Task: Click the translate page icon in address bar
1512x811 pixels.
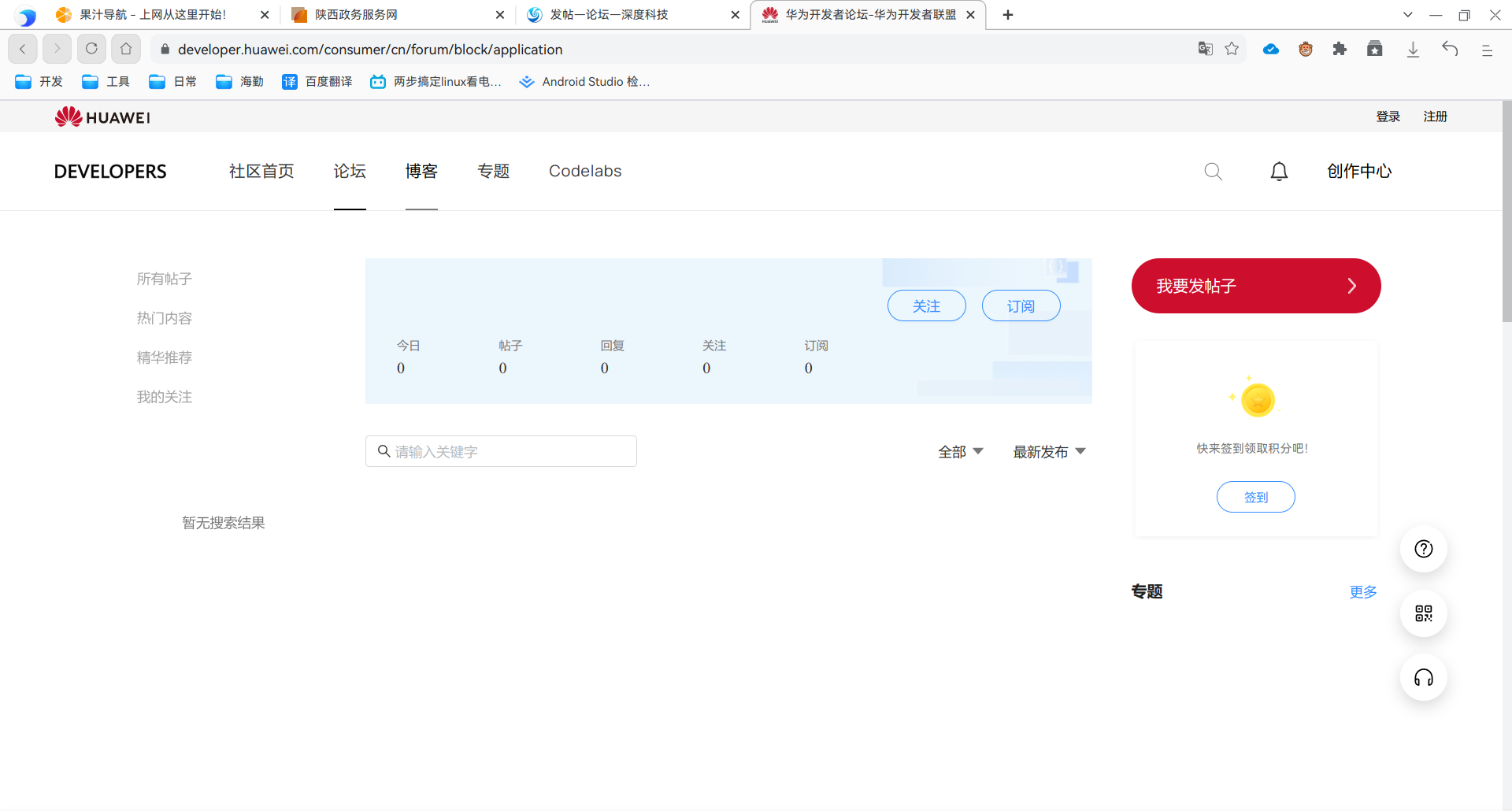Action: tap(1205, 49)
